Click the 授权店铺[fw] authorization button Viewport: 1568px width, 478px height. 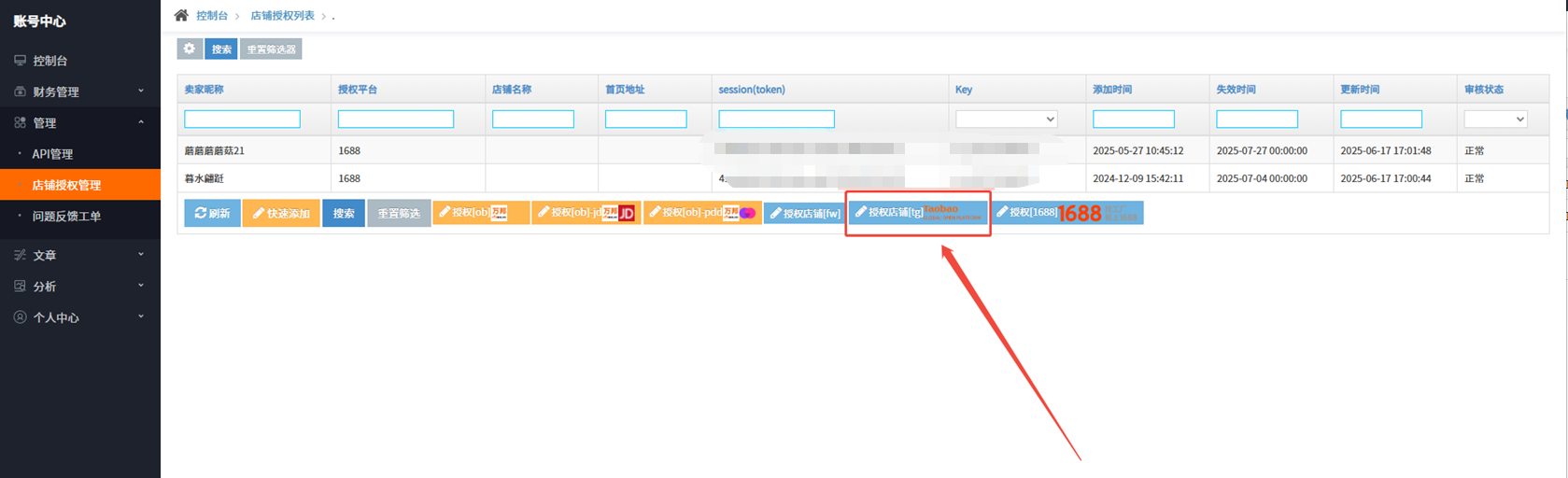coord(805,213)
